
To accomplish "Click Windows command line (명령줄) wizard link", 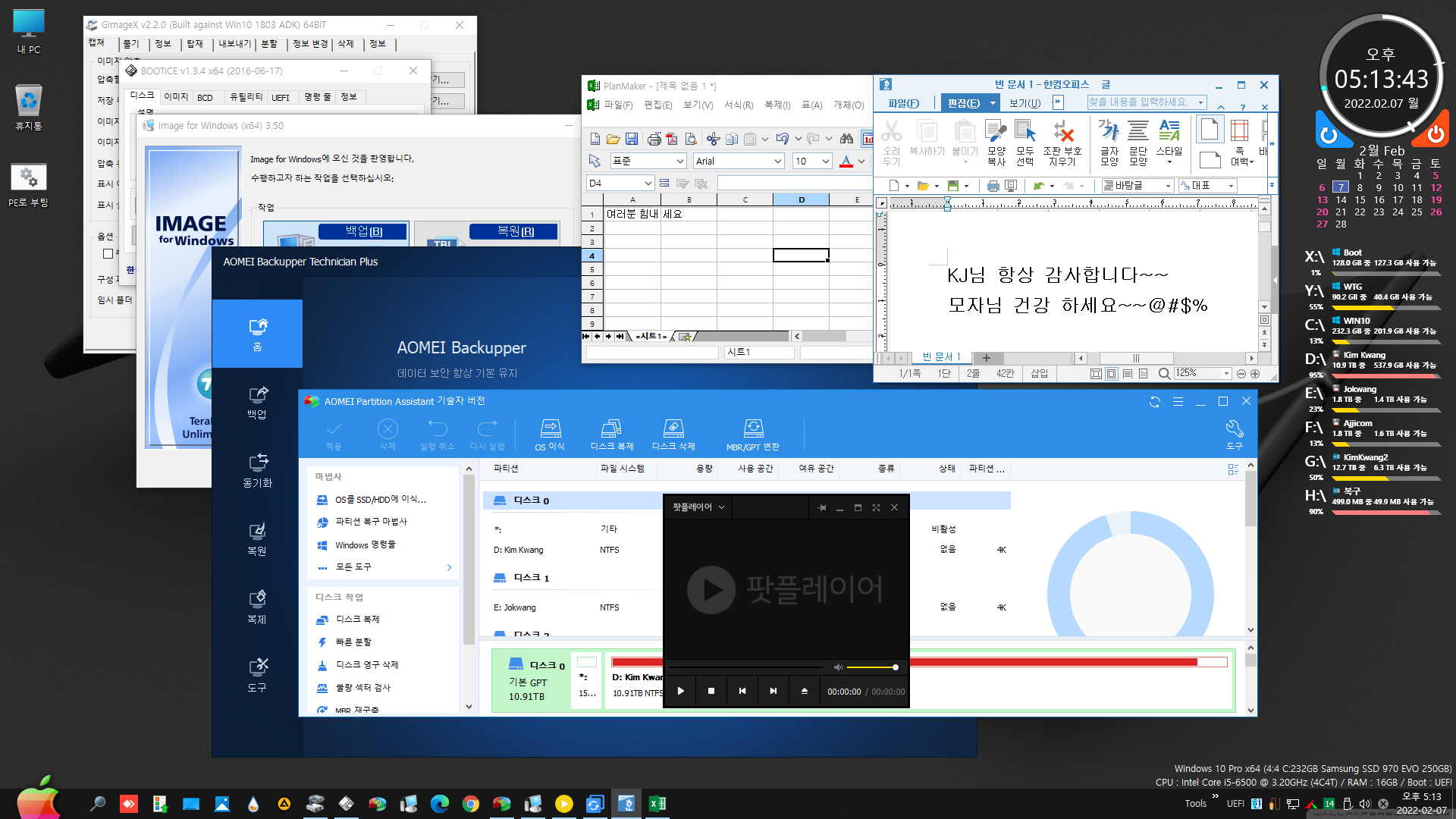I will click(365, 544).
